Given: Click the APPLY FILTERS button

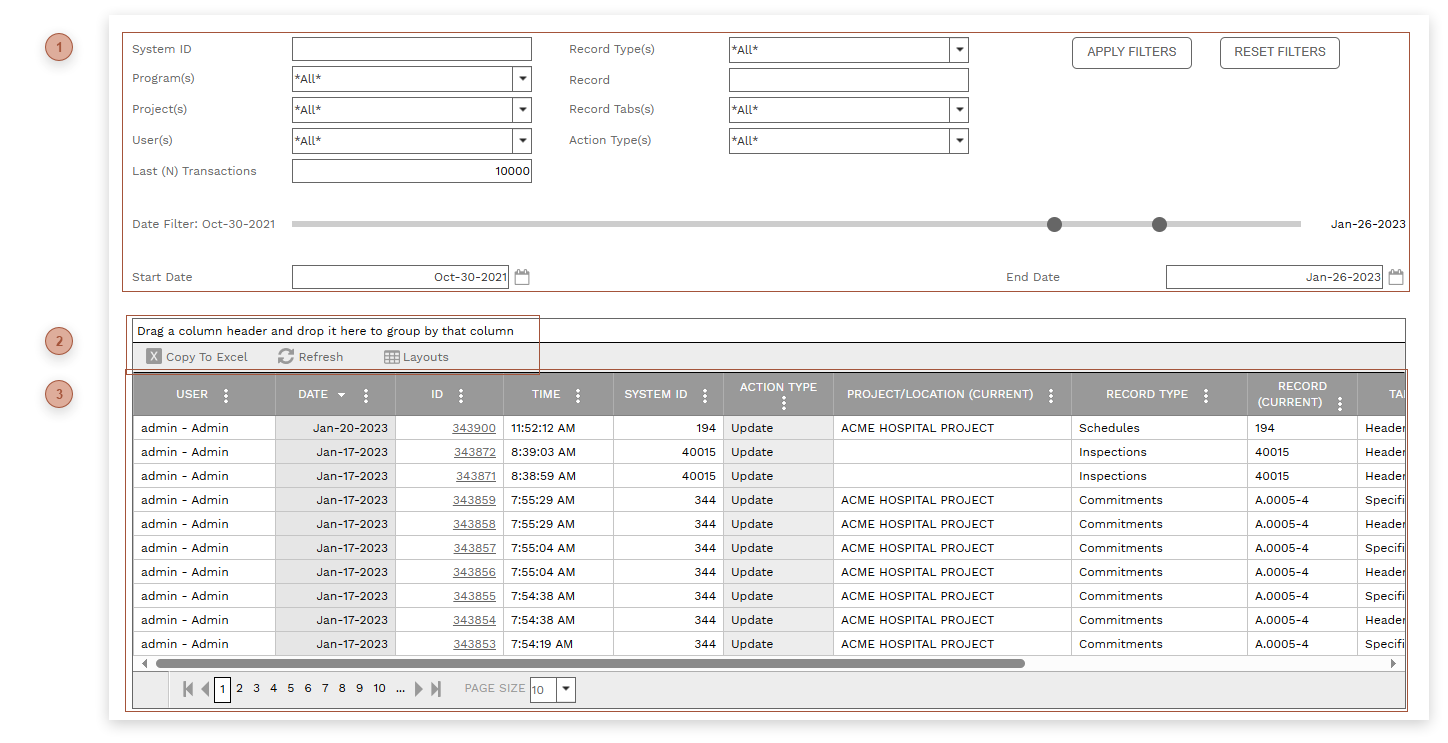Looking at the screenshot, I should point(1131,52).
